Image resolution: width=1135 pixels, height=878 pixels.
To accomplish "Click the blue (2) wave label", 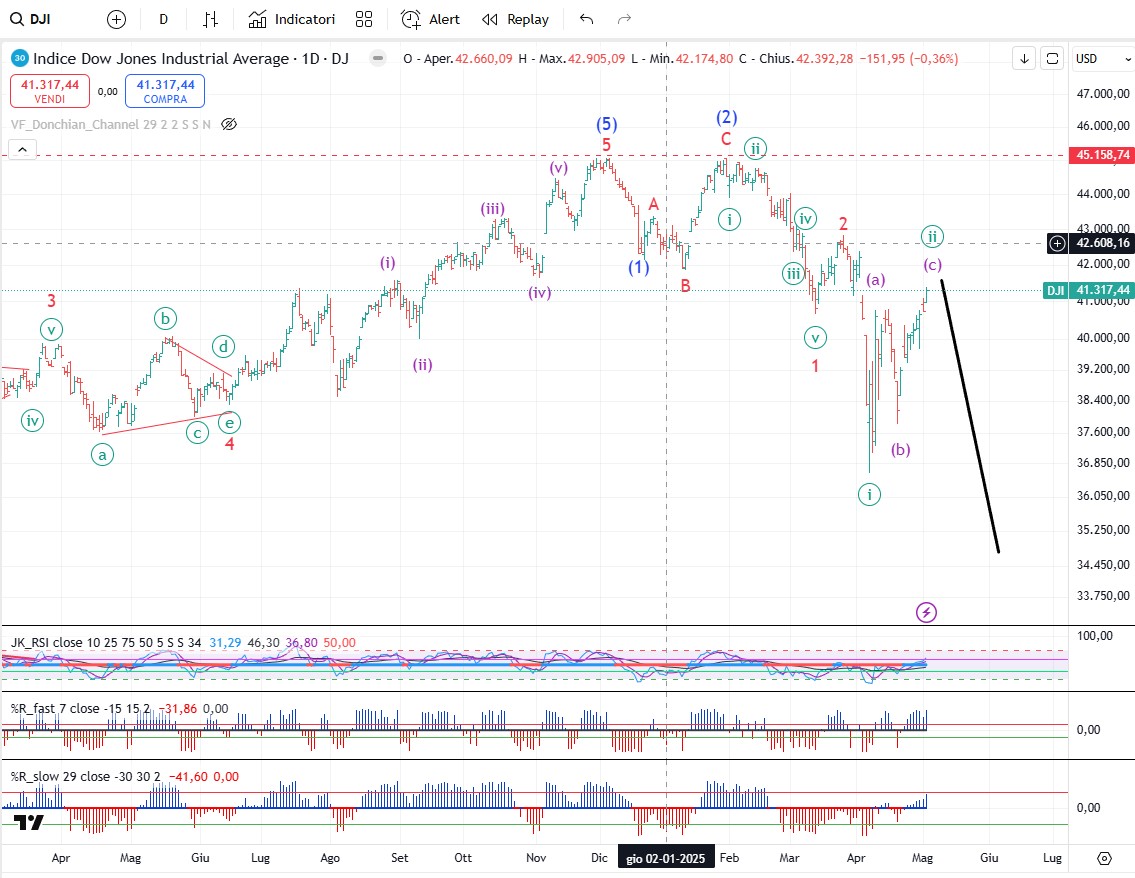I will 727,117.
